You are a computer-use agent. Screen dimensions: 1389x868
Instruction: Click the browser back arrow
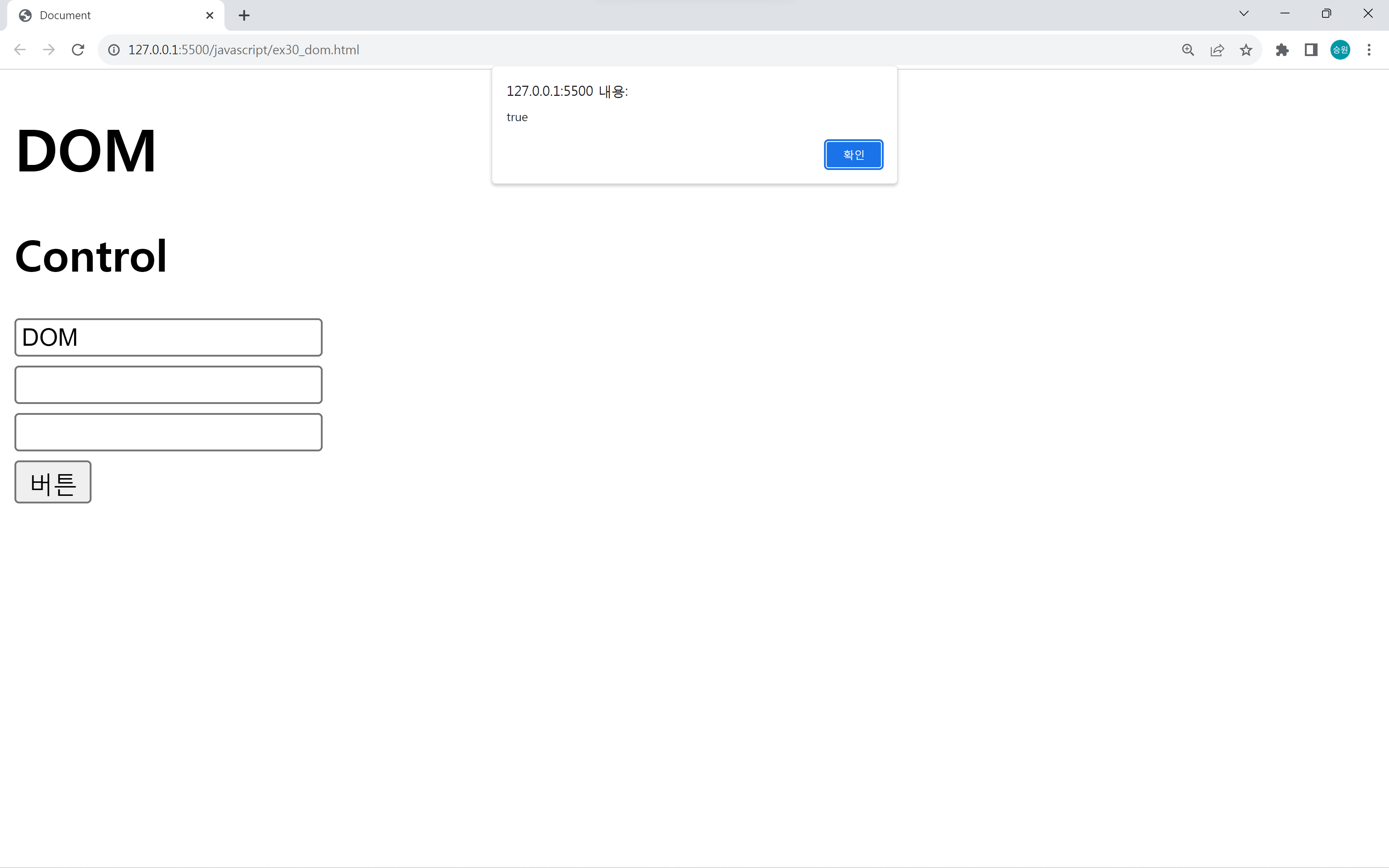coord(20,50)
